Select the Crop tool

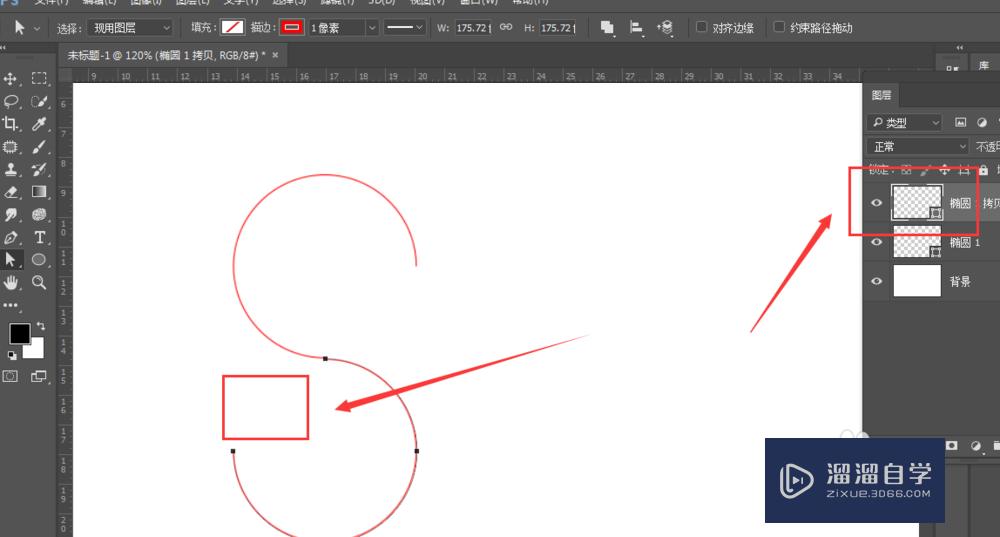(10, 124)
